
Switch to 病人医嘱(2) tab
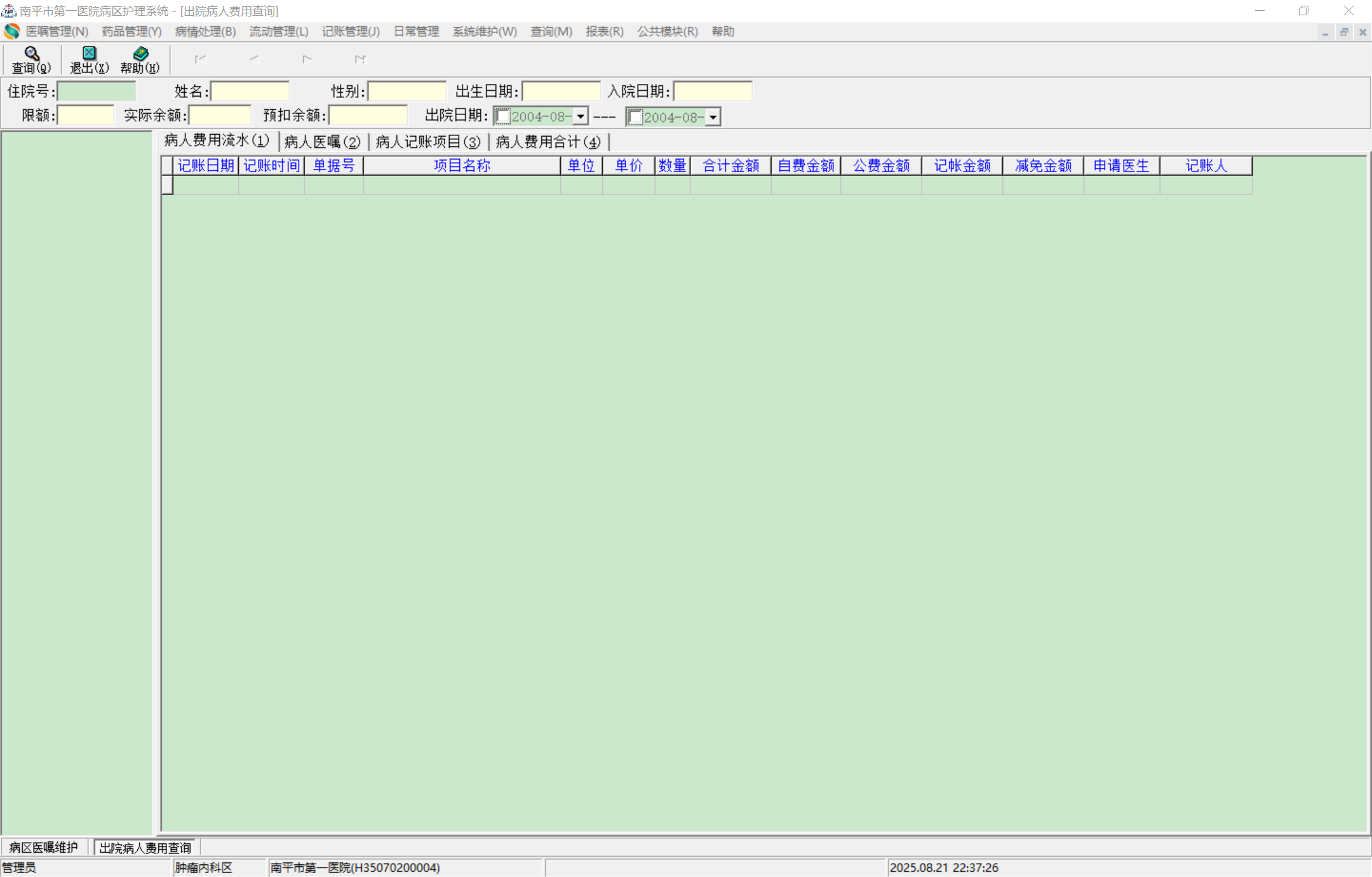pyautogui.click(x=322, y=142)
